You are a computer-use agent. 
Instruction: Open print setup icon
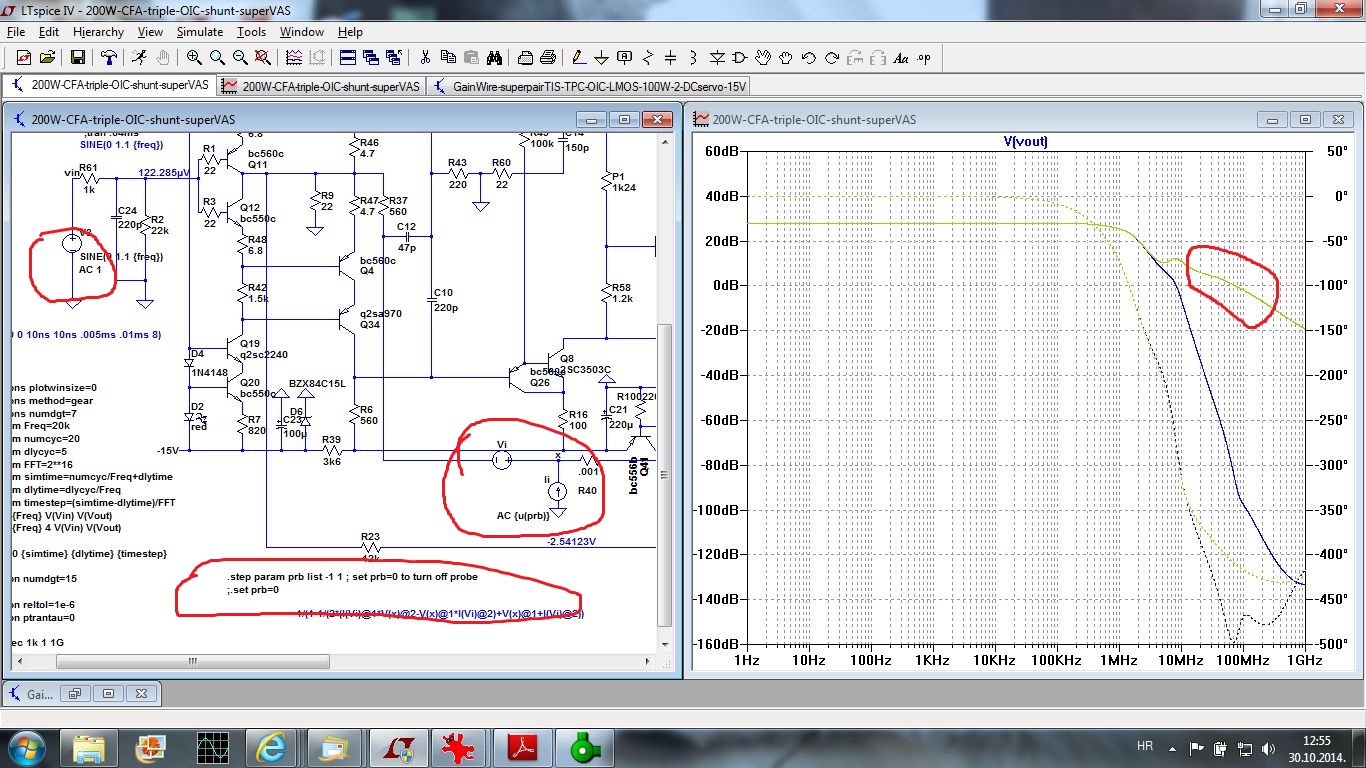(x=525, y=57)
